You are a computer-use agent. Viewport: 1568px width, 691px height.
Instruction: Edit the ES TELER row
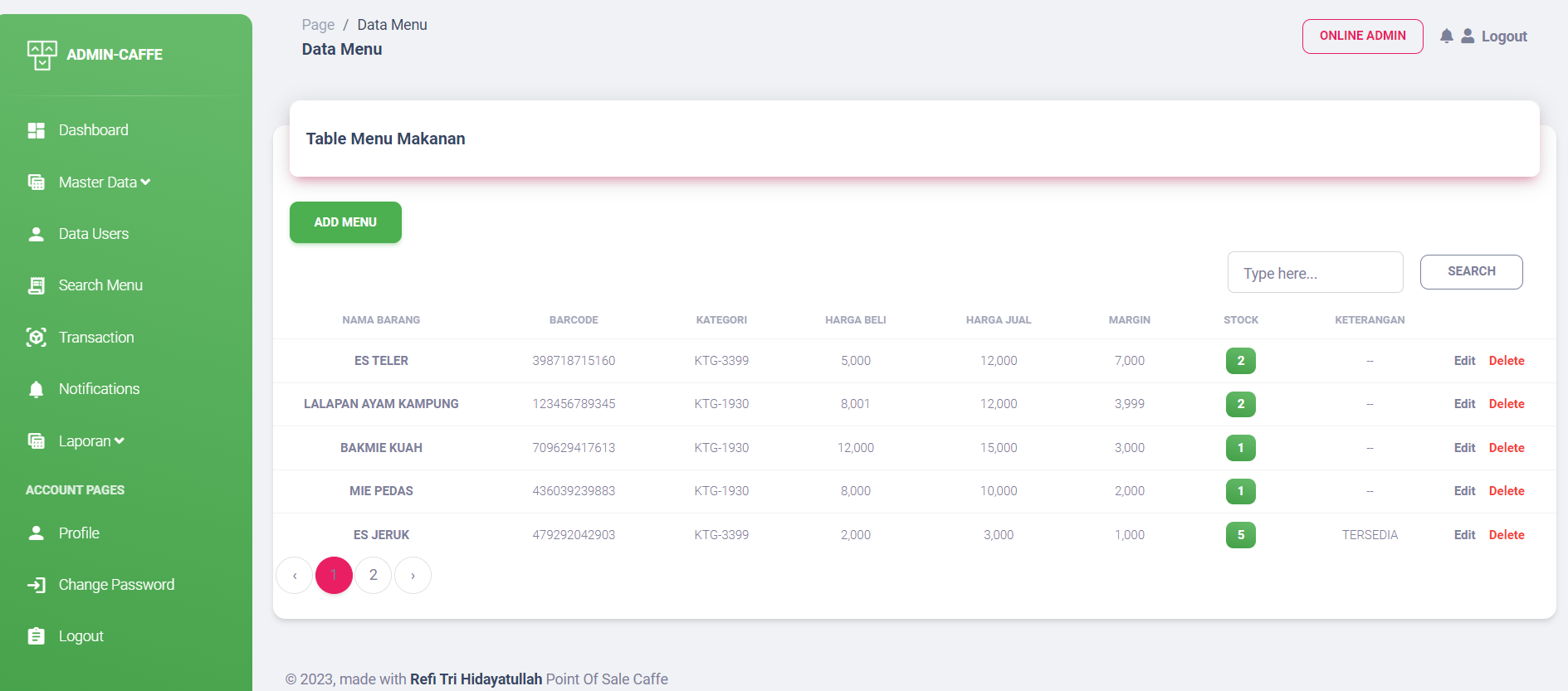(x=1464, y=361)
